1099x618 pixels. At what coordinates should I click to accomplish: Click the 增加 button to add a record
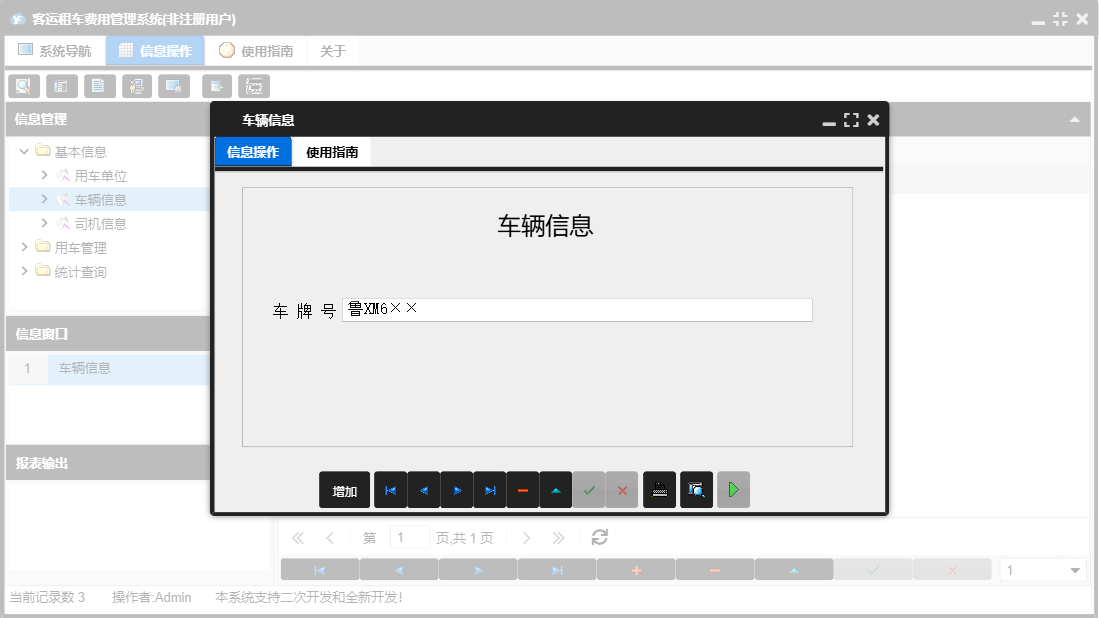[x=344, y=490]
